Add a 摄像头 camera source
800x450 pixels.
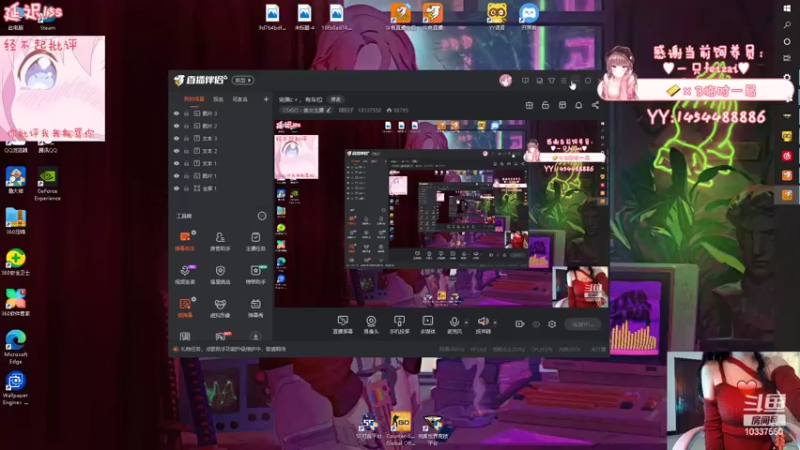(x=371, y=324)
